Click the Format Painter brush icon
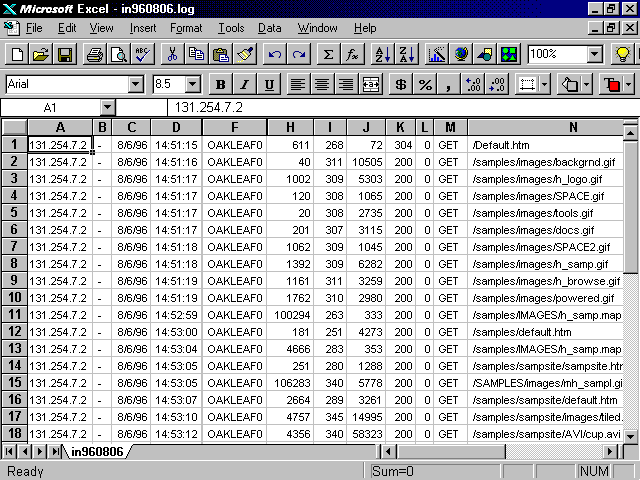Viewport: 640px width, 480px height. (x=245, y=54)
